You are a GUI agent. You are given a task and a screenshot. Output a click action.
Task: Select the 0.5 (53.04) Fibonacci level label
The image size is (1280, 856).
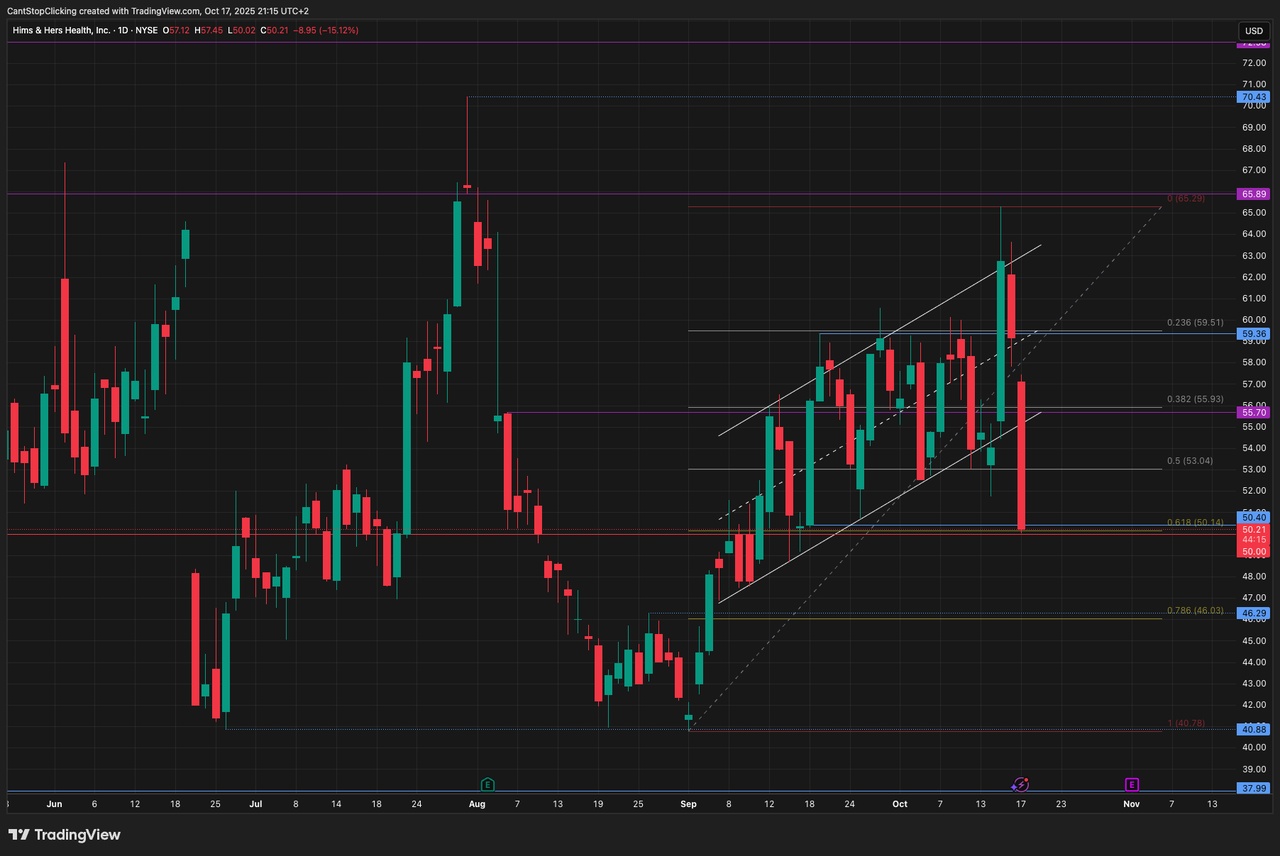1189,461
